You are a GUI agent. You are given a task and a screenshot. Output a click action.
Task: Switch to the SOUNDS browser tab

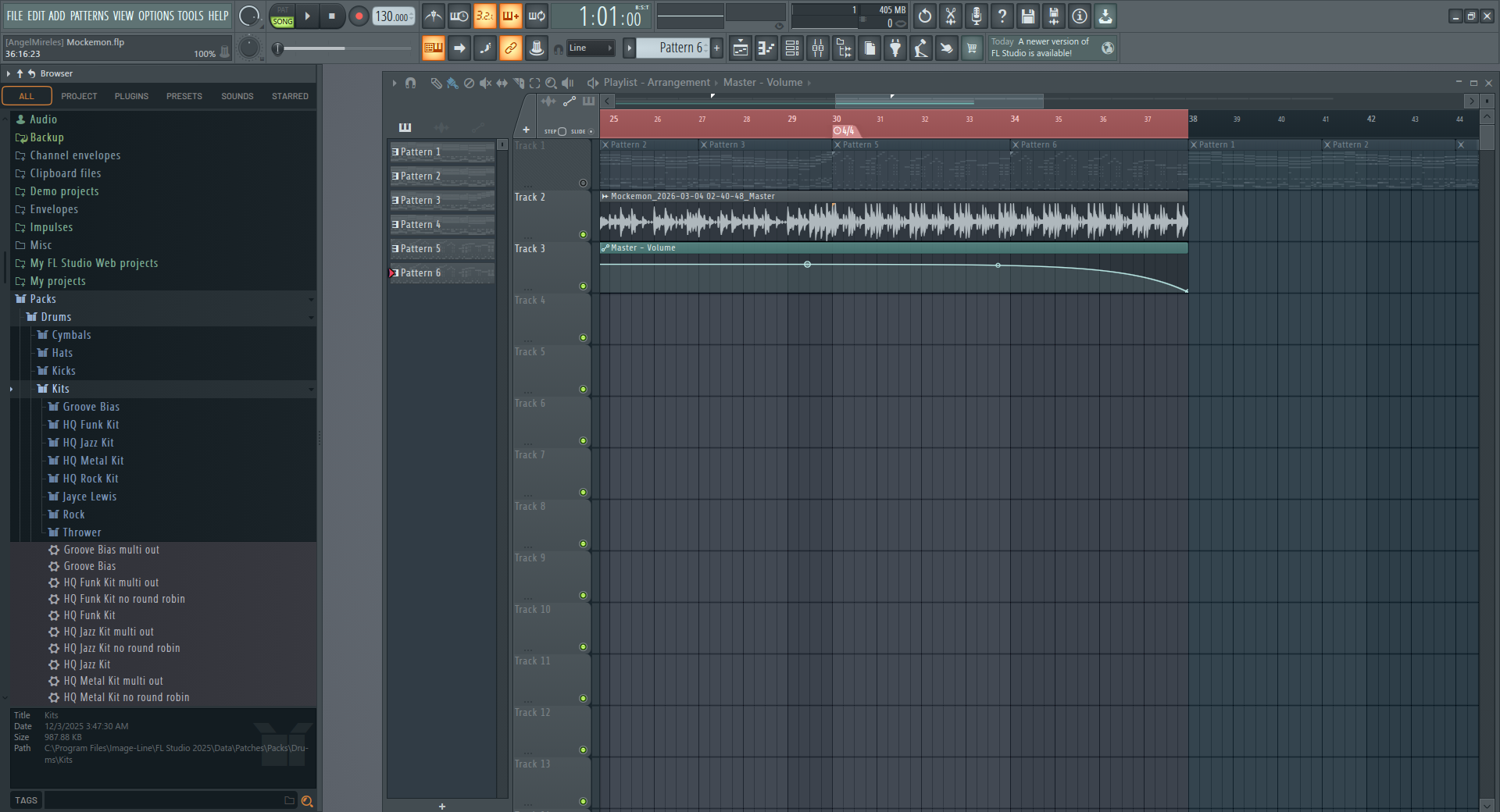click(x=237, y=96)
